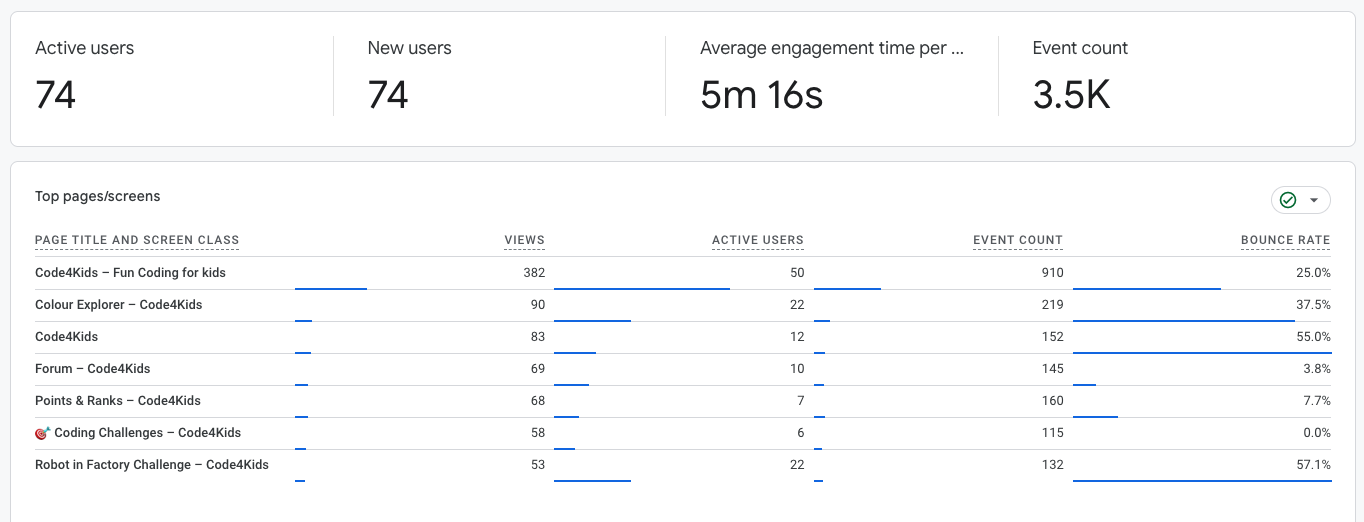Select the Active users metric card
1364x522 pixels.
click(x=172, y=78)
